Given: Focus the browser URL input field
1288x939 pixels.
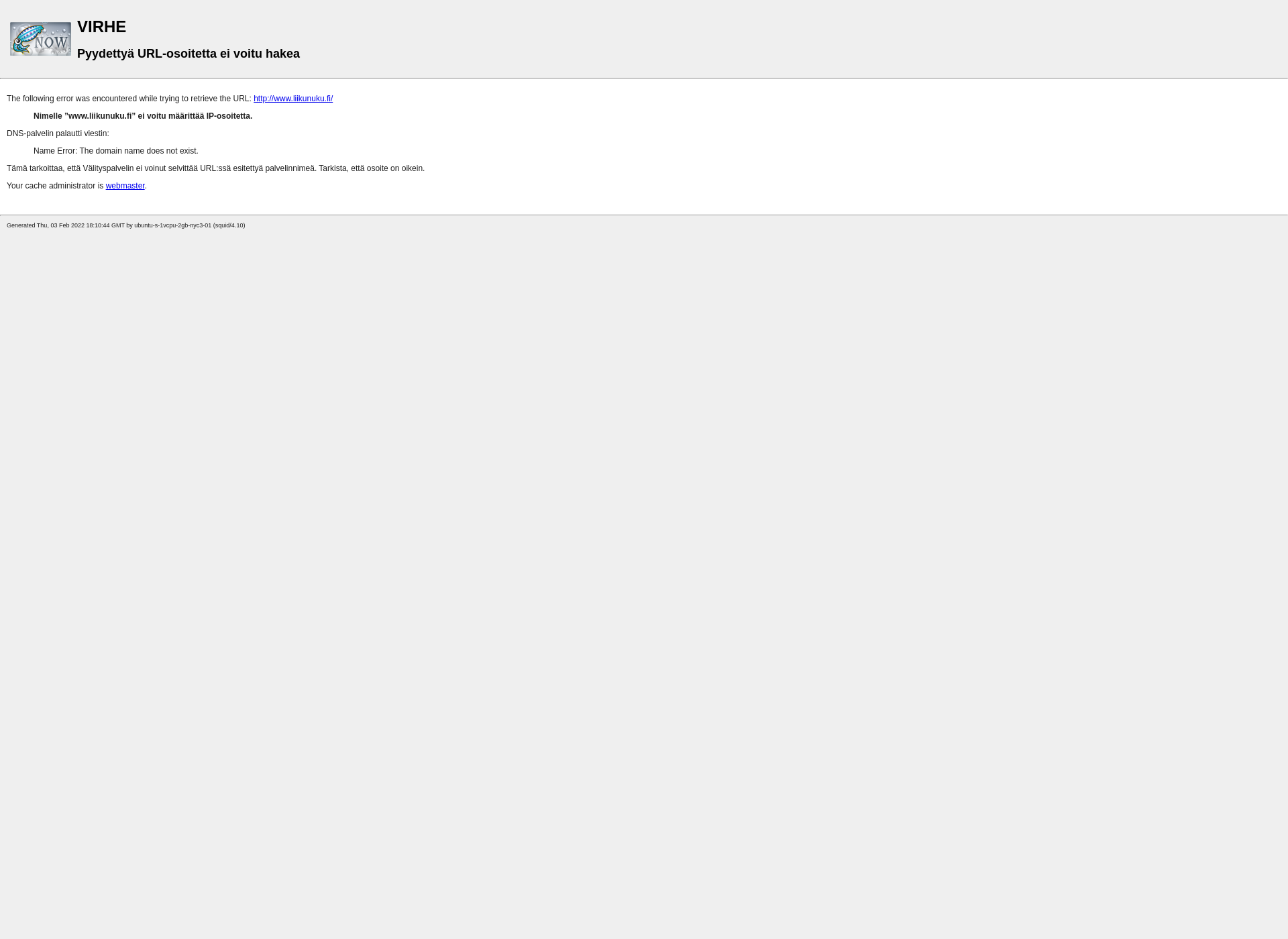Looking at the screenshot, I should coord(644,0).
